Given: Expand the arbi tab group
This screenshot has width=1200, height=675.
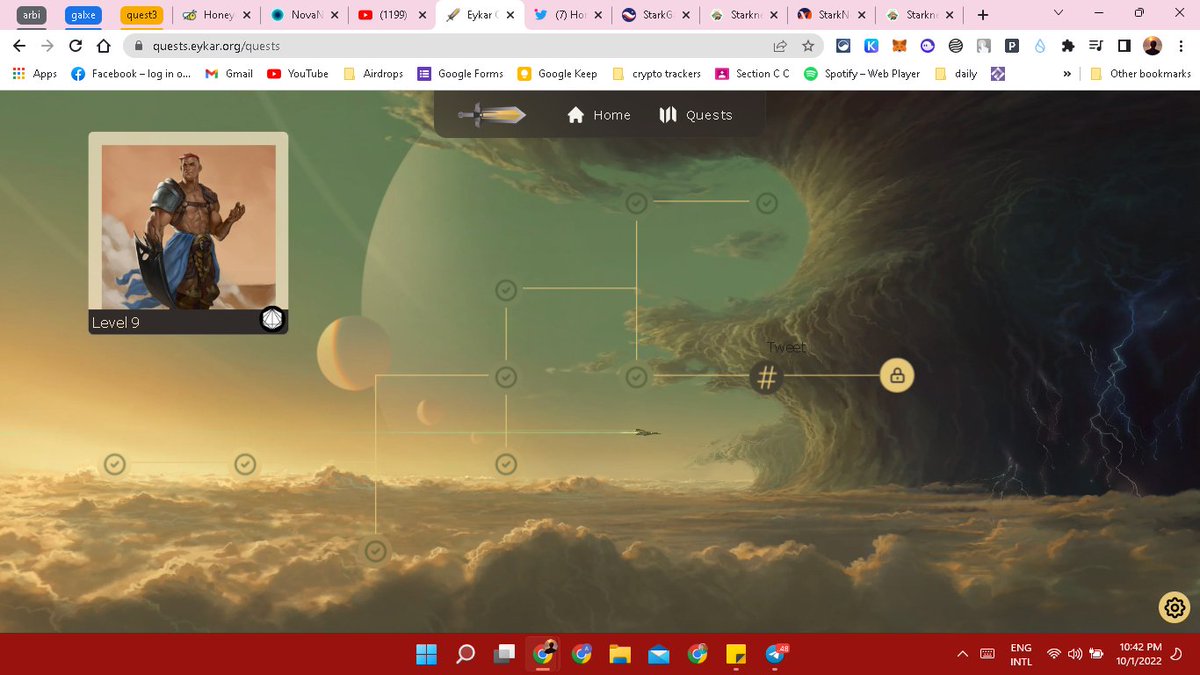Looking at the screenshot, I should [34, 15].
